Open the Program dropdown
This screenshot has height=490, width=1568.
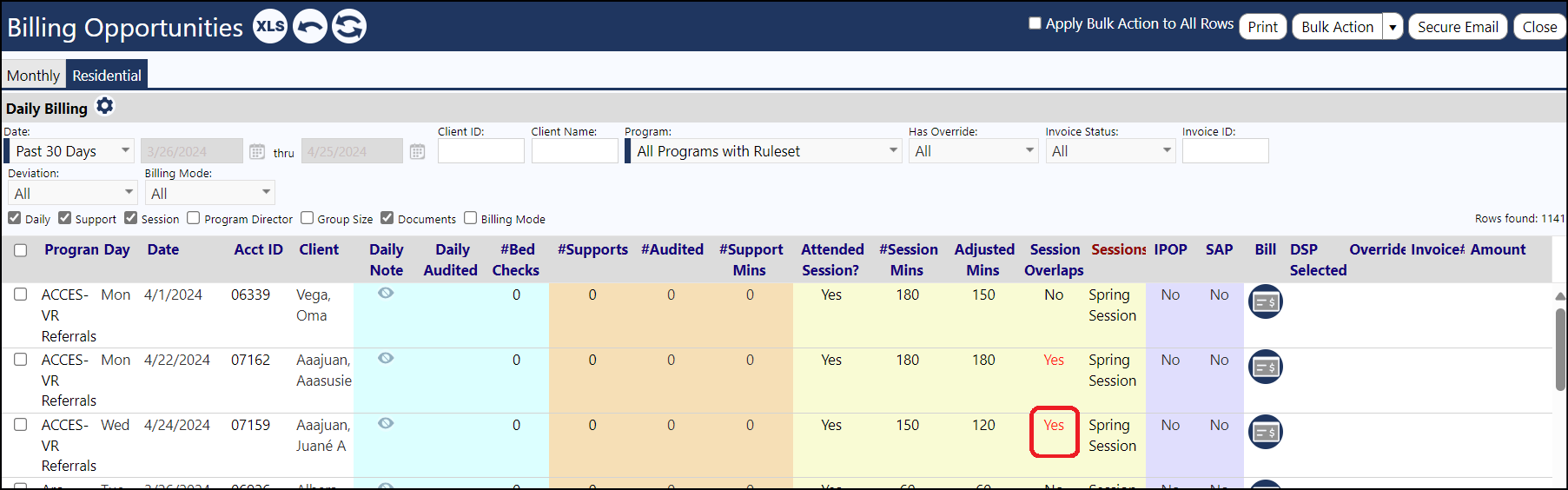click(764, 151)
